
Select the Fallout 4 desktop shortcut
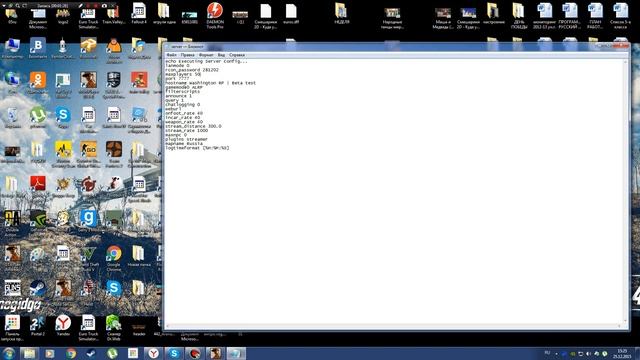pos(139,13)
